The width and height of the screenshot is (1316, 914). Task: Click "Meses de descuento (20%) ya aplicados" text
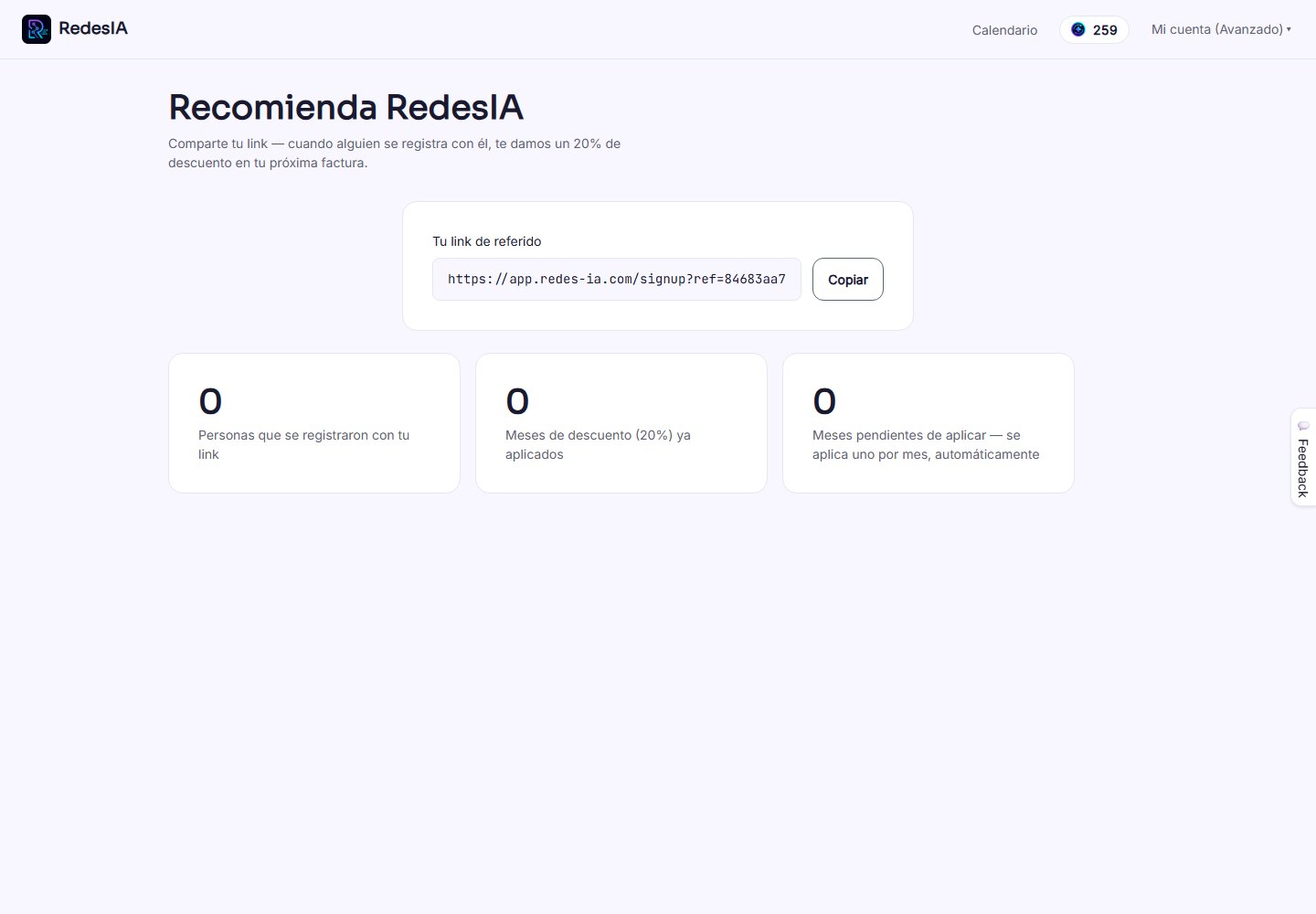click(598, 445)
